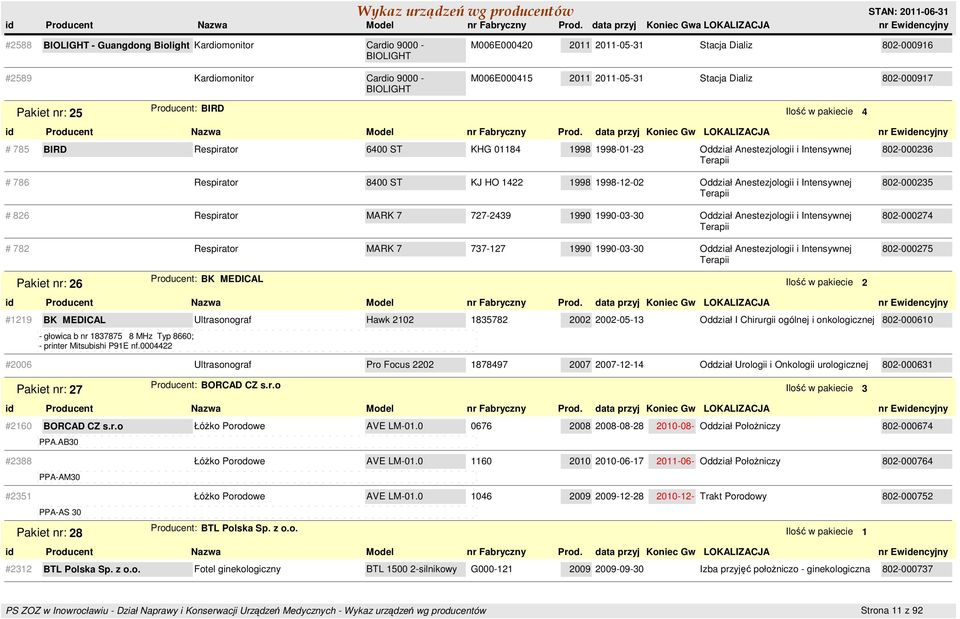Click the 'Pakiet nr: 26' header
Image resolution: width=960 pixels, height=619 pixels.
coord(50,283)
